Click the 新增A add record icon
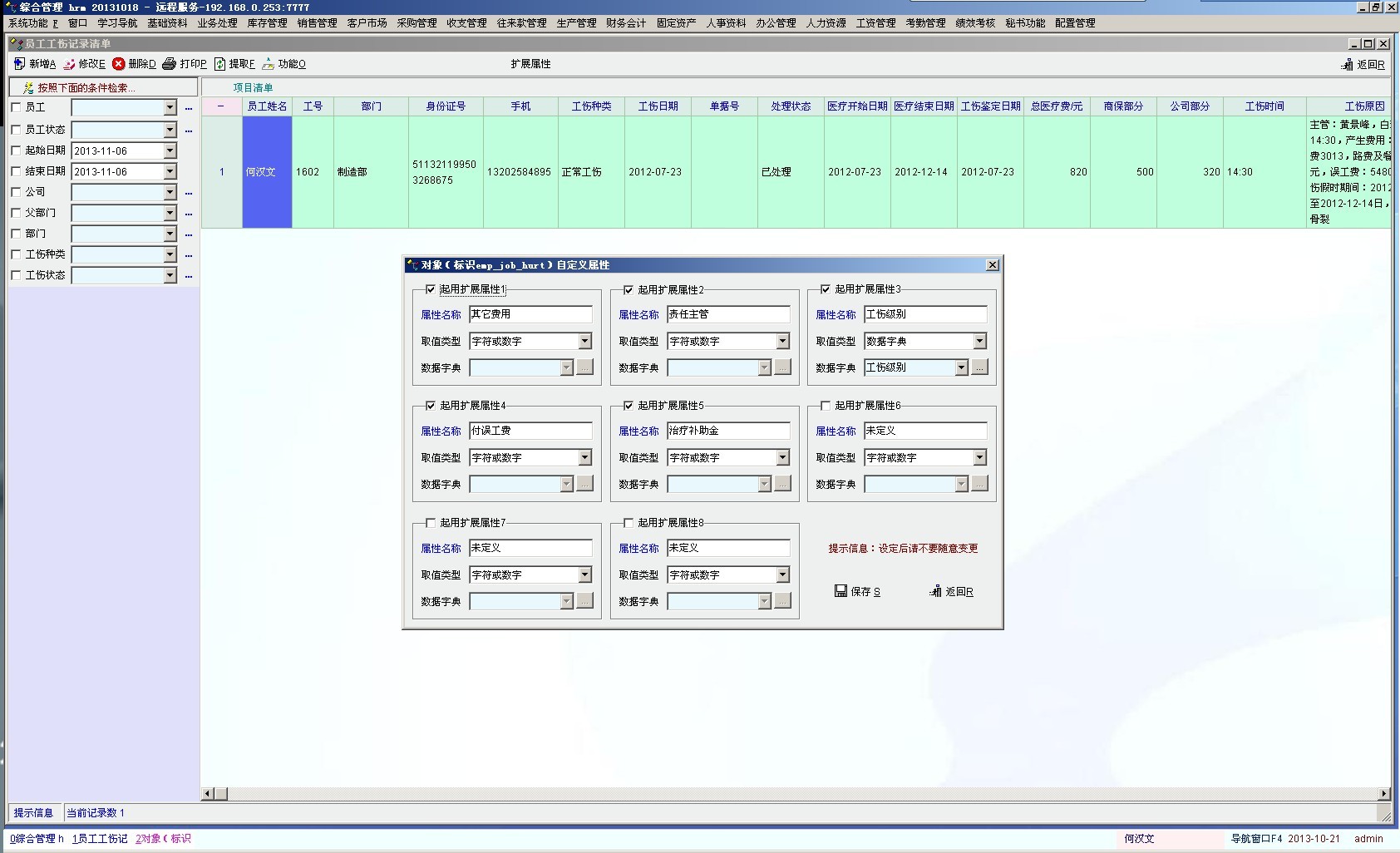The image size is (1400, 853). point(20,64)
